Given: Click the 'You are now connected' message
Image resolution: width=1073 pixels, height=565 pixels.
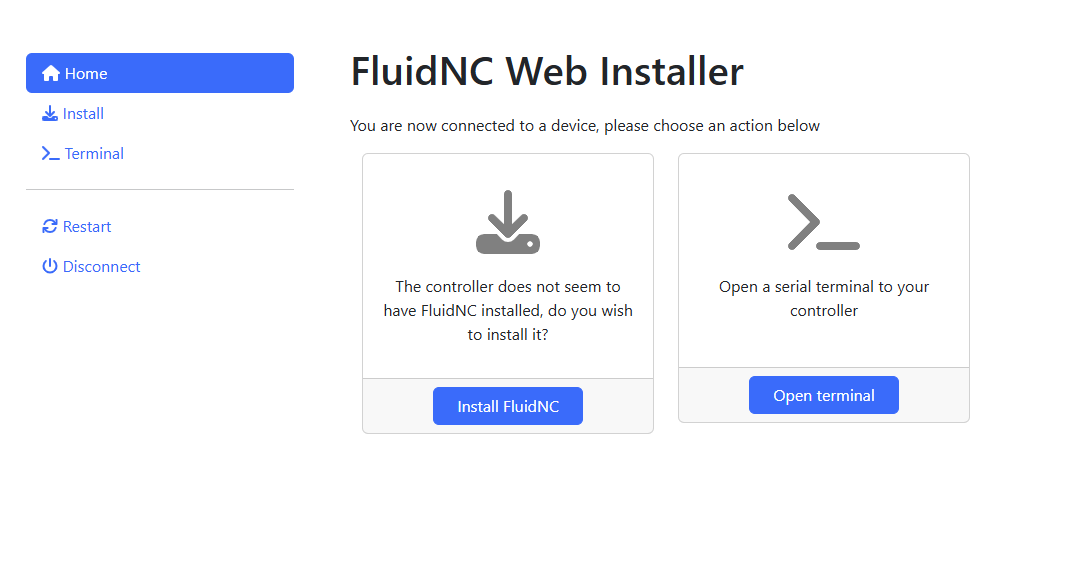Looking at the screenshot, I should (x=584, y=126).
